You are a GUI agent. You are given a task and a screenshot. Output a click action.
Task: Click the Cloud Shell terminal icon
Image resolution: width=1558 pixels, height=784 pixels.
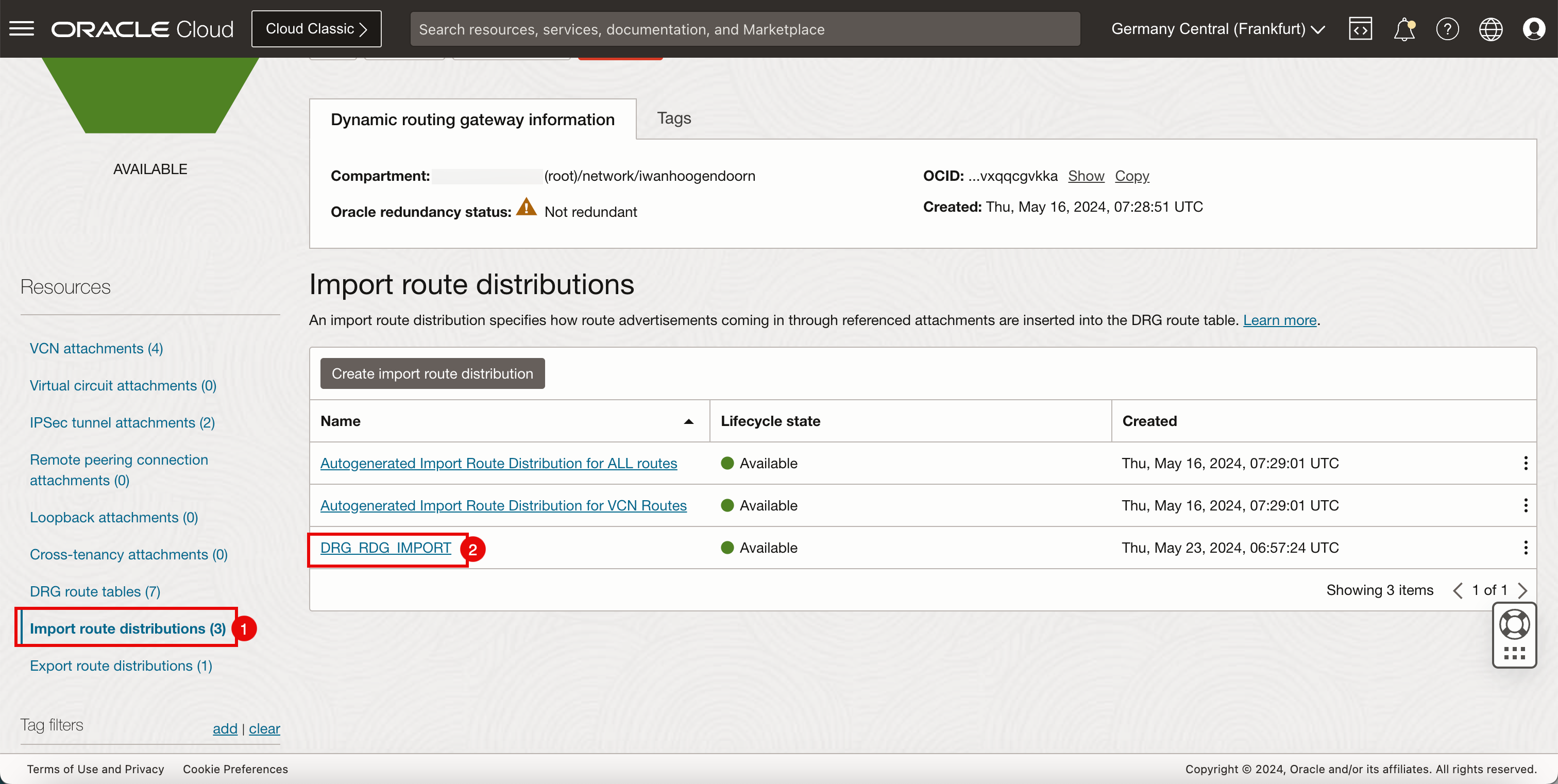(x=1361, y=28)
